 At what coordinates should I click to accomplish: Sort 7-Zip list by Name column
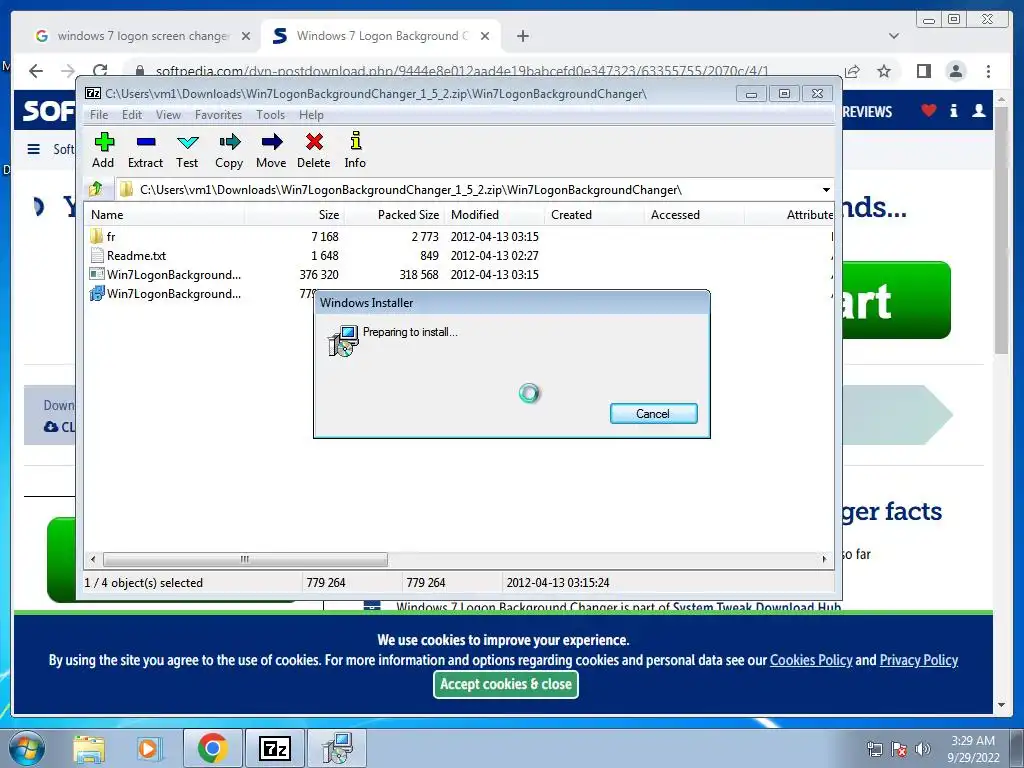(x=165, y=214)
